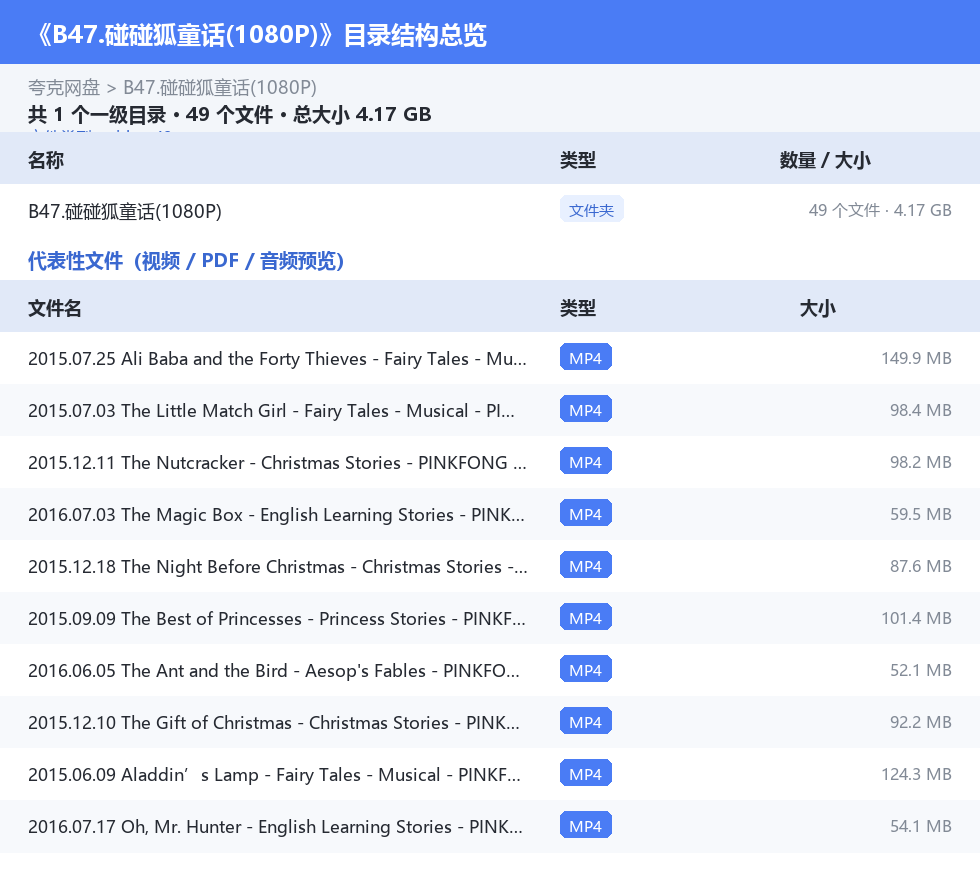Open The Nutcracker Christmas Stories file
The image size is (980, 884).
(278, 463)
